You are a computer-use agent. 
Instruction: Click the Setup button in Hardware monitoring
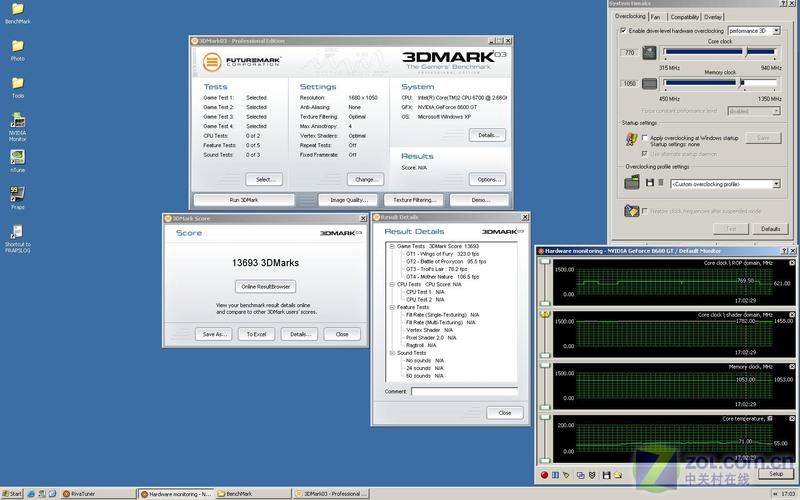776,474
